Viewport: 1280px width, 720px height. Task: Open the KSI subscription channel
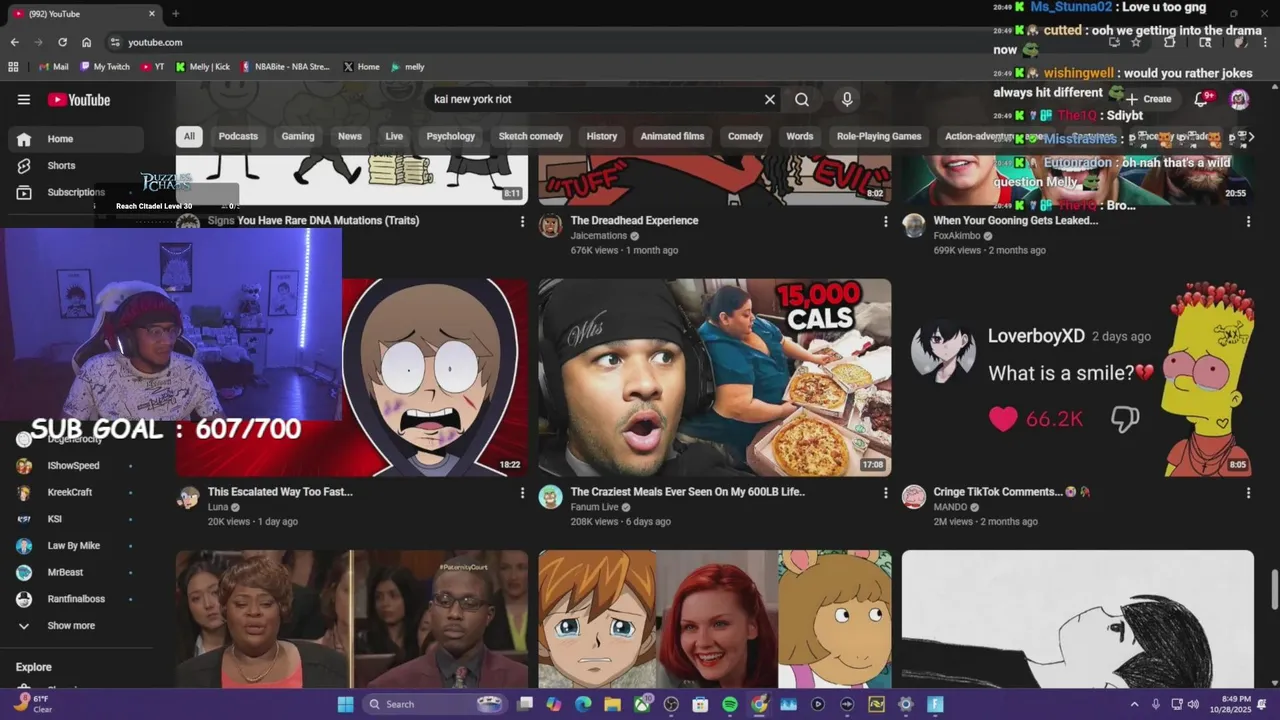pos(76,519)
